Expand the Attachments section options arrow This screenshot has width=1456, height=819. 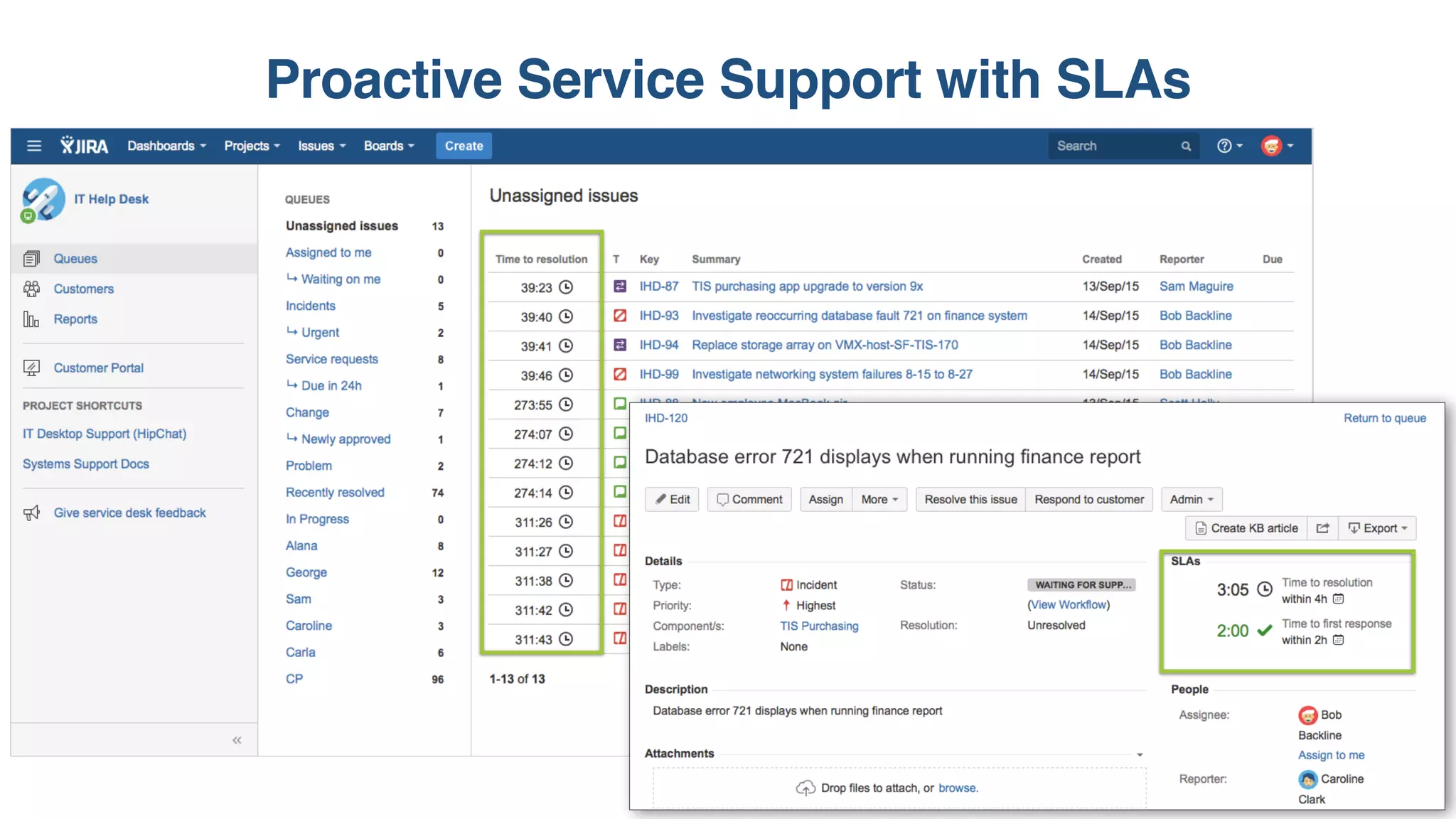tap(1140, 755)
